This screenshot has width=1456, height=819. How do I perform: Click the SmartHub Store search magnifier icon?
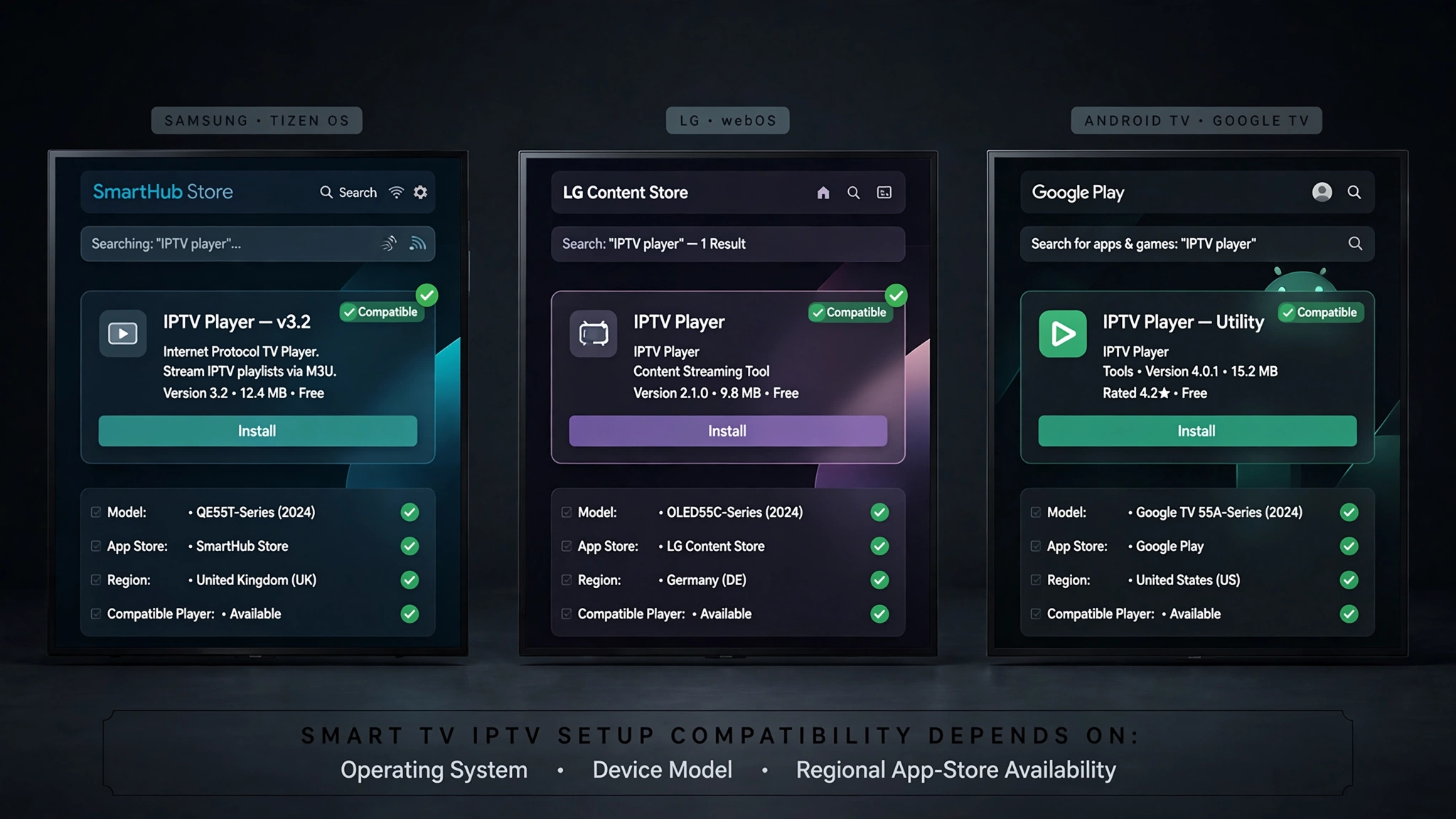pos(326,192)
